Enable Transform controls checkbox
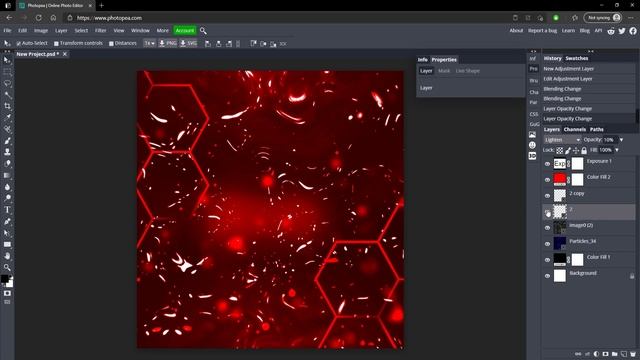This screenshot has width=640, height=360. point(56,43)
